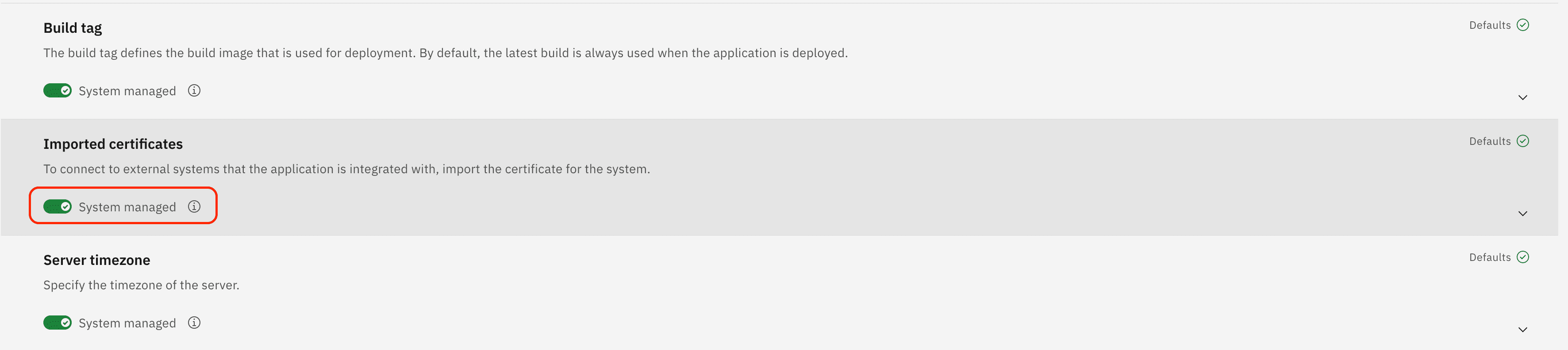Screen dimensions: 1568x350
Task: Click the Build tag heading
Action: [x=73, y=28]
